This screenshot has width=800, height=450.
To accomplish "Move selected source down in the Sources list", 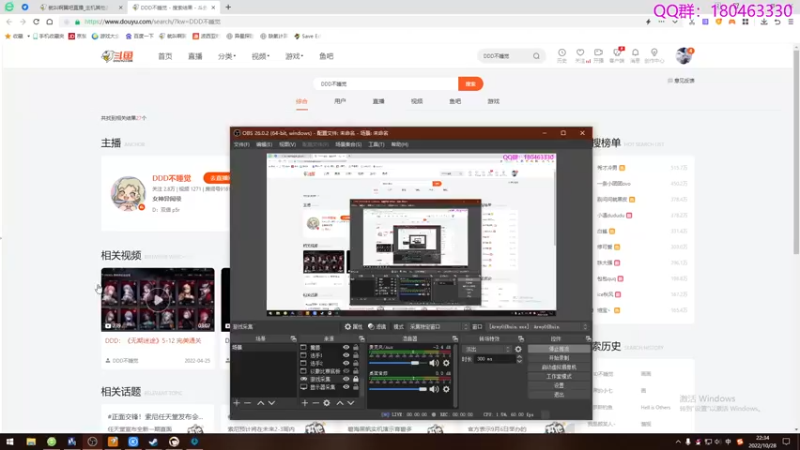I will (x=351, y=403).
